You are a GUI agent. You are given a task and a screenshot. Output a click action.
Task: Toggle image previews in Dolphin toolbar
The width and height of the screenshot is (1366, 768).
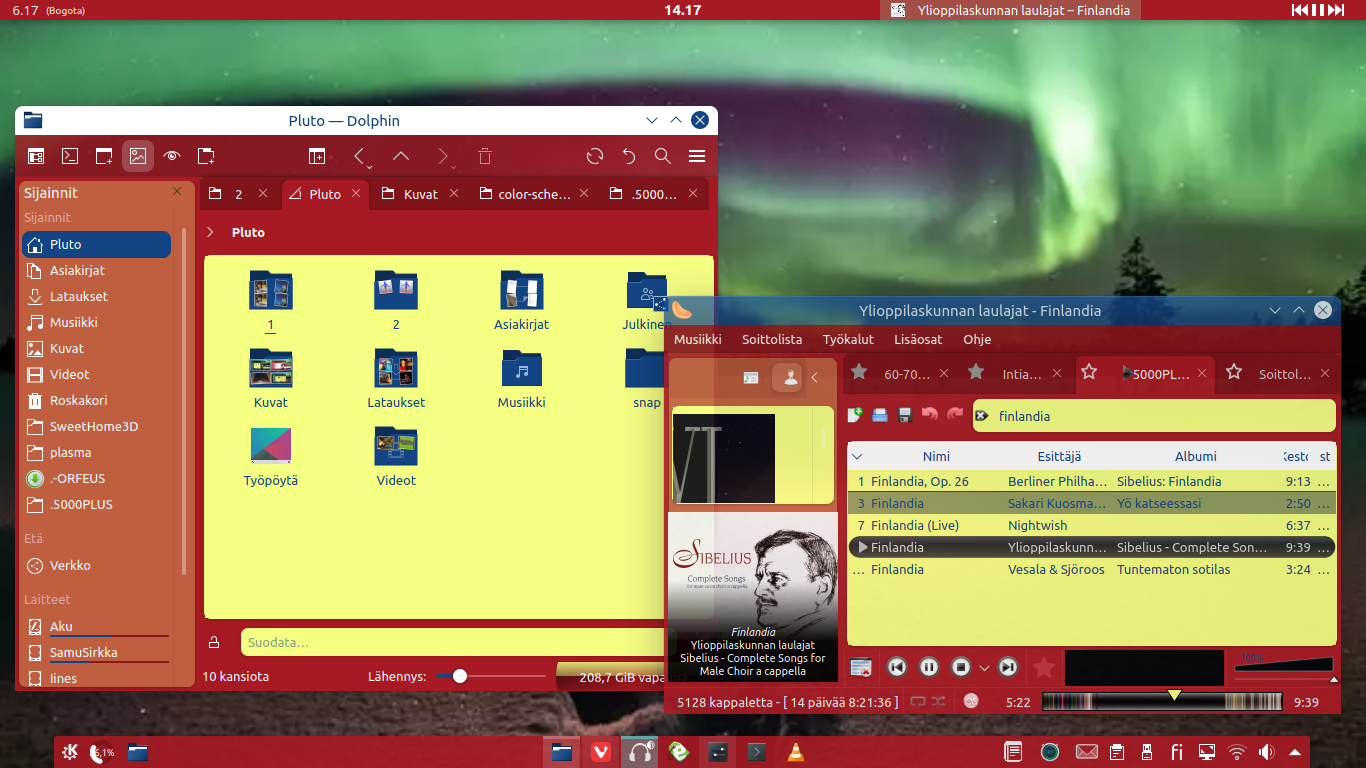138,156
